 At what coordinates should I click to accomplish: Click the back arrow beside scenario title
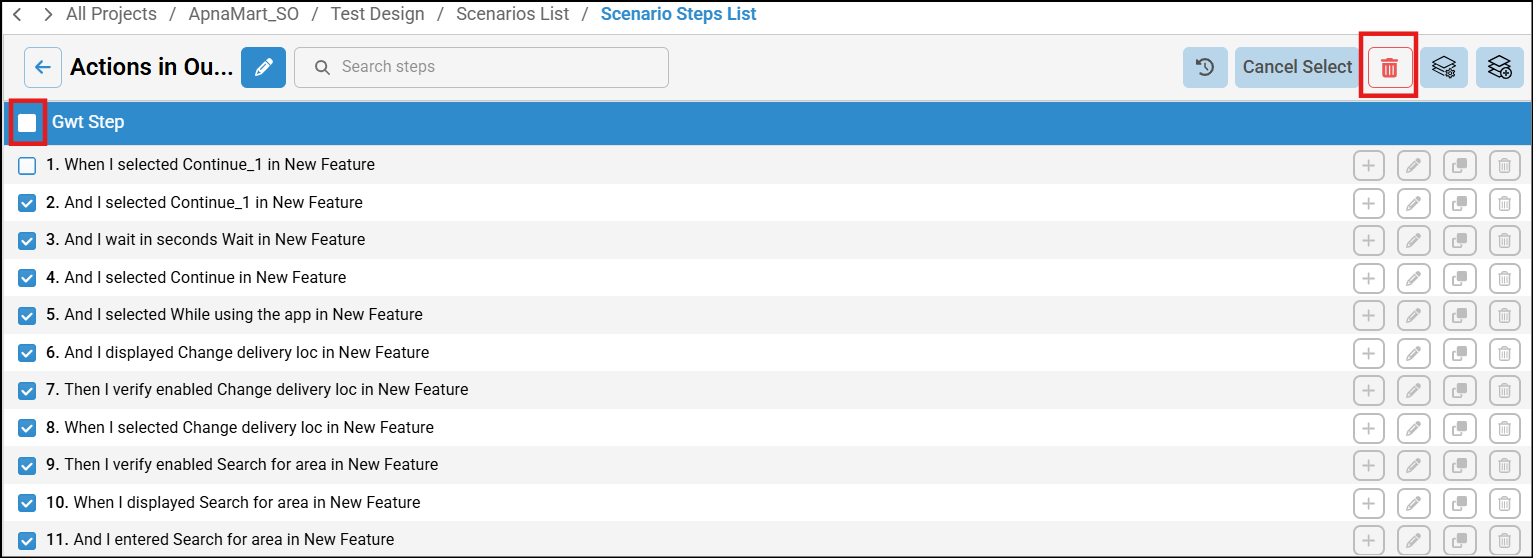(43, 67)
